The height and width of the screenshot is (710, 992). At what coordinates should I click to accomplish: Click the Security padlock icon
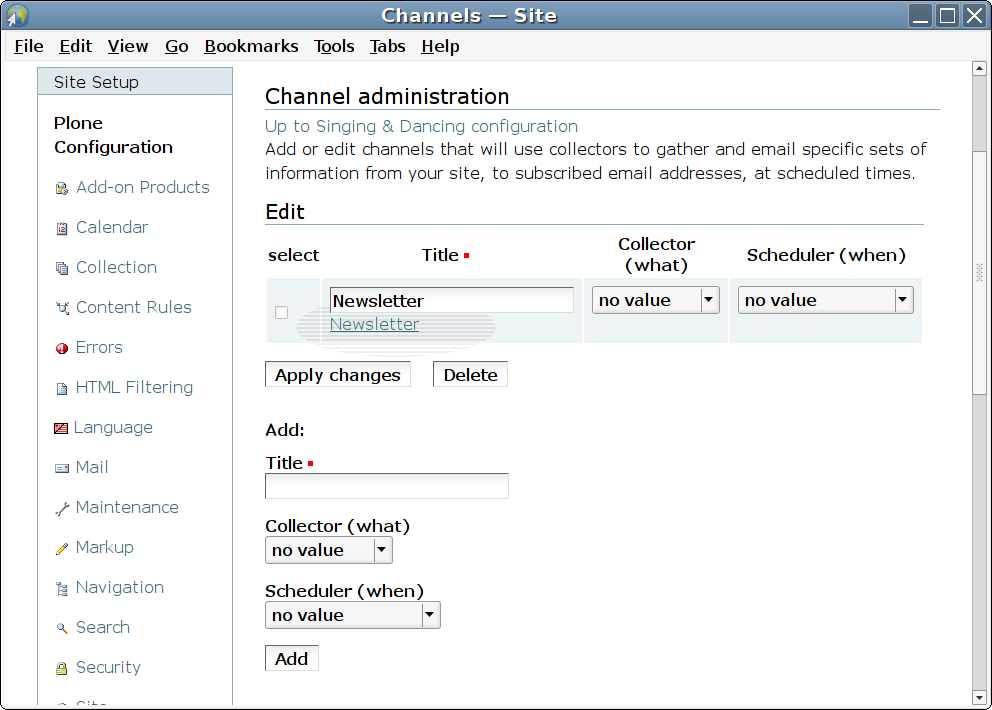coord(62,668)
